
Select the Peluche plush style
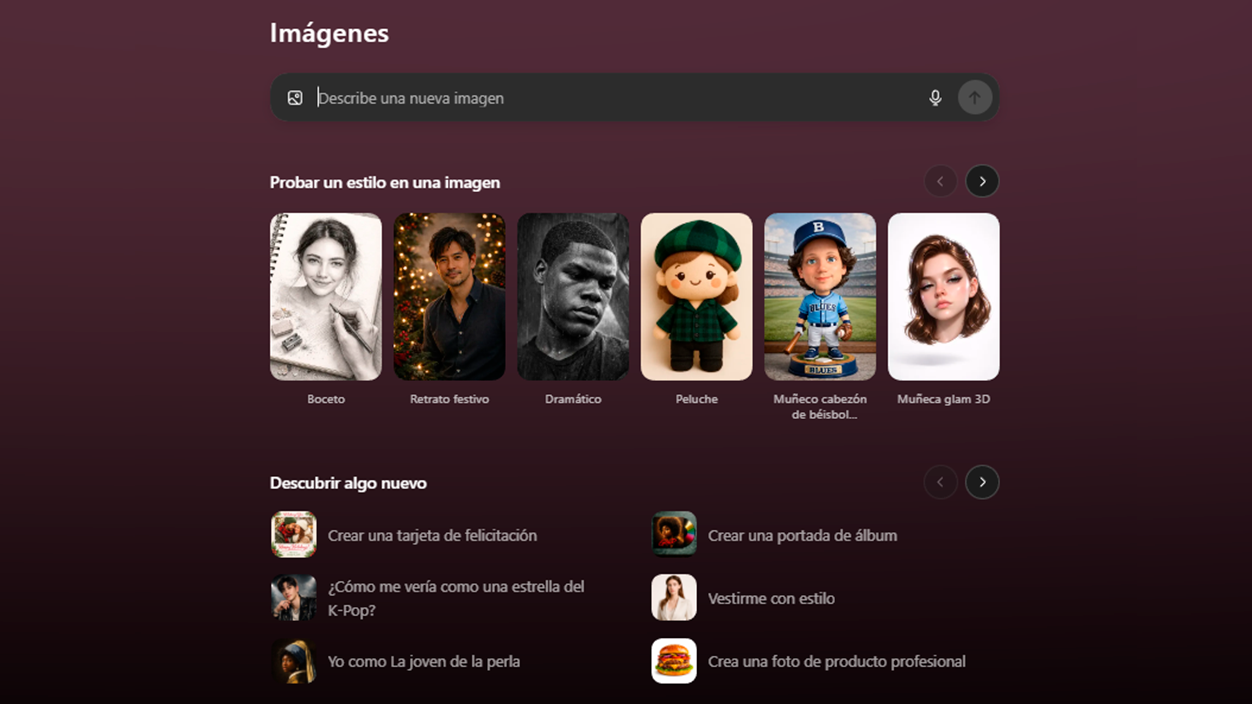[x=697, y=297]
